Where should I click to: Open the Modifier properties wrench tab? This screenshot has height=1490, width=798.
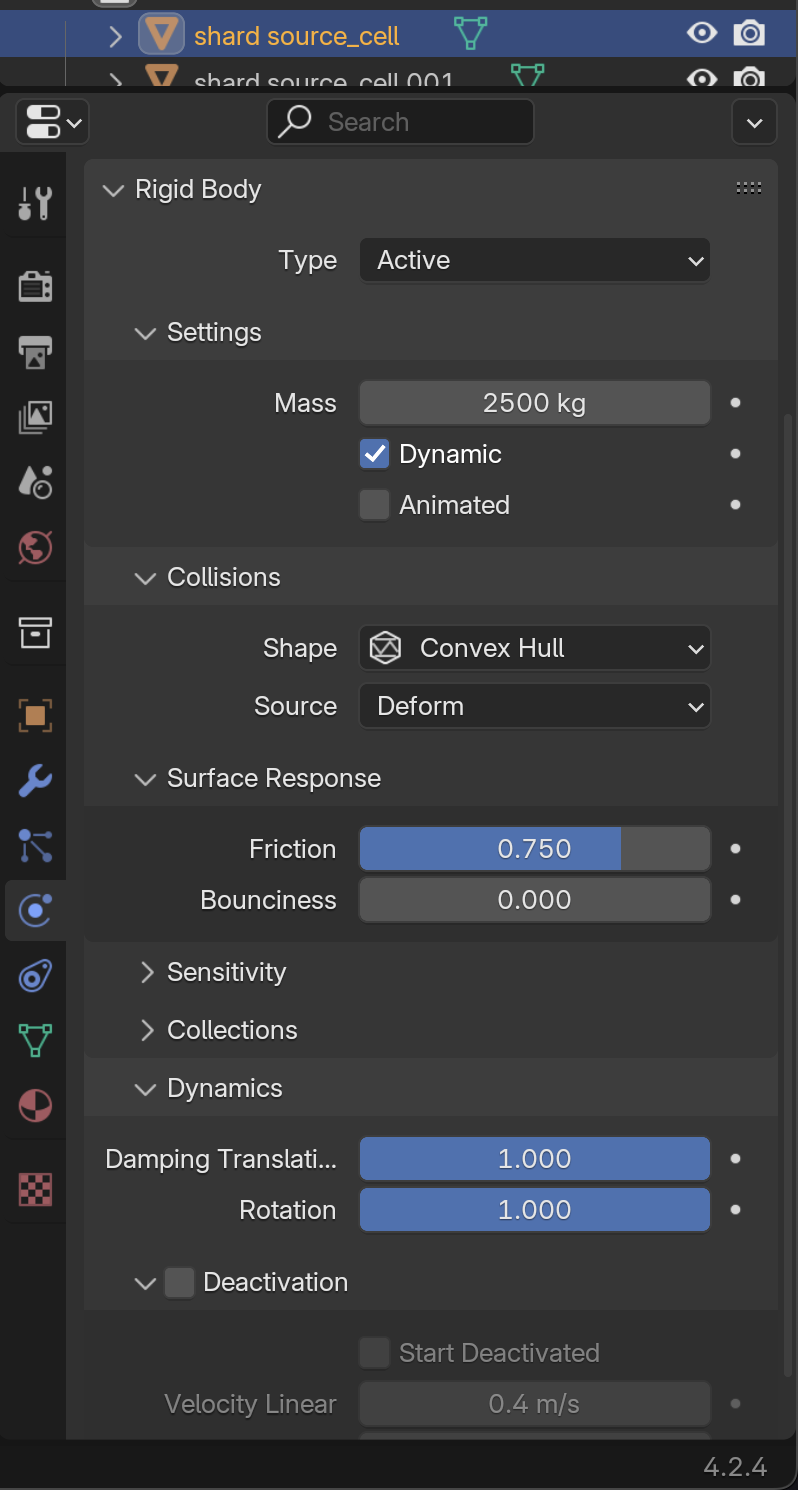(x=35, y=781)
